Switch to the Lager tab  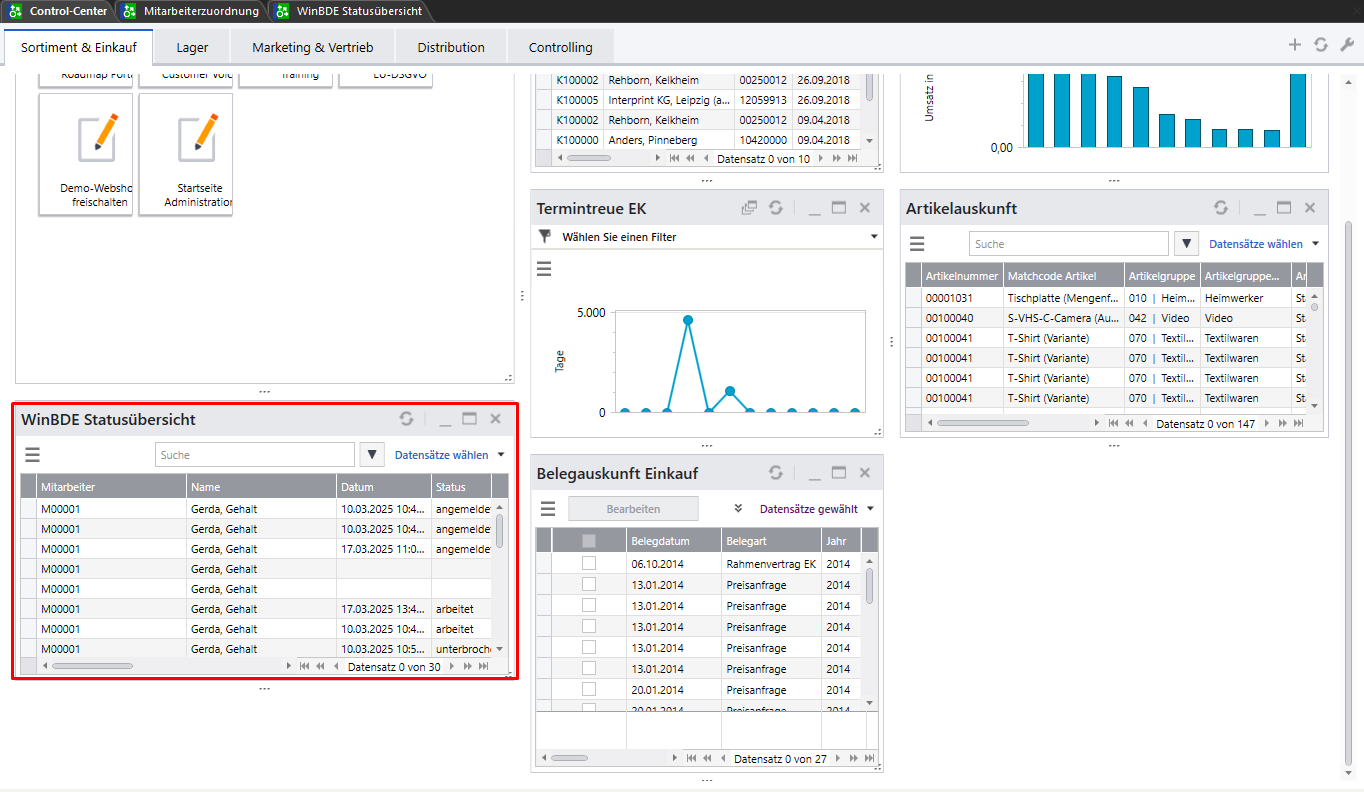click(192, 47)
